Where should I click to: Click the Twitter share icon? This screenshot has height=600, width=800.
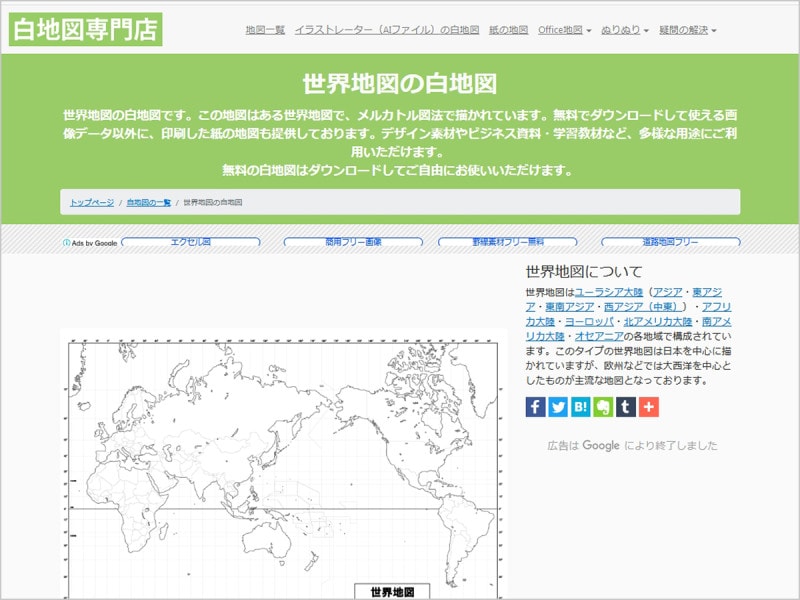(558, 407)
